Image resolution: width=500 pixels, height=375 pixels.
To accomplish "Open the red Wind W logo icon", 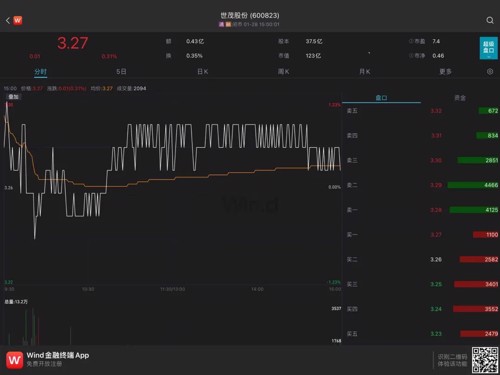I will click(x=18, y=21).
